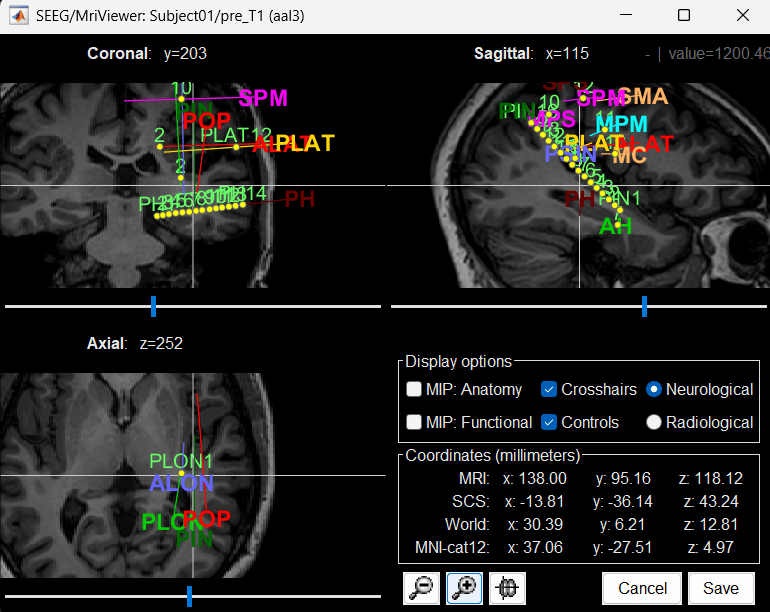Click the Sagittal slice slider handle
The image size is (770, 612).
coord(644,306)
